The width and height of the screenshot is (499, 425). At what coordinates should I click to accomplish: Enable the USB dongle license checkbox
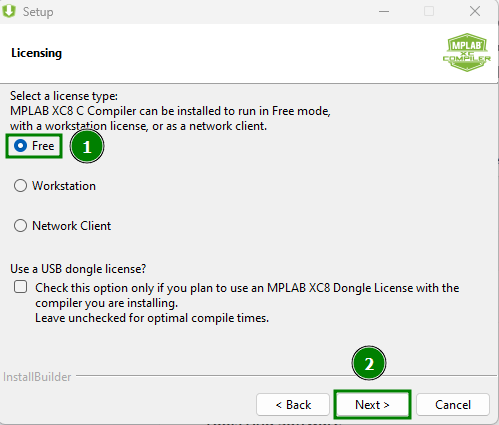pyautogui.click(x=20, y=287)
